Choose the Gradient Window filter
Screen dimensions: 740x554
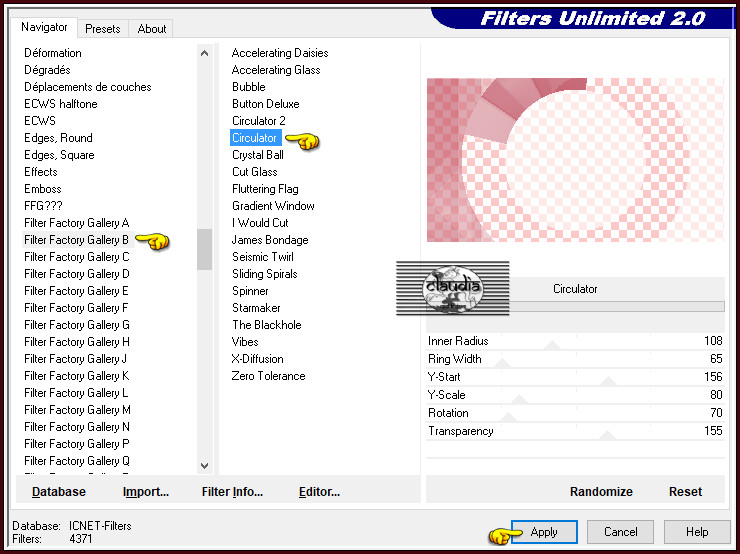click(273, 206)
